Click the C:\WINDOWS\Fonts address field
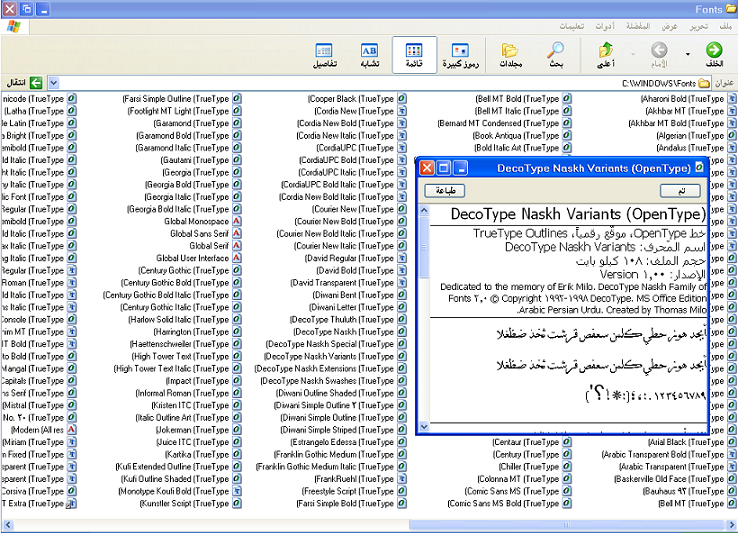 tap(380, 83)
